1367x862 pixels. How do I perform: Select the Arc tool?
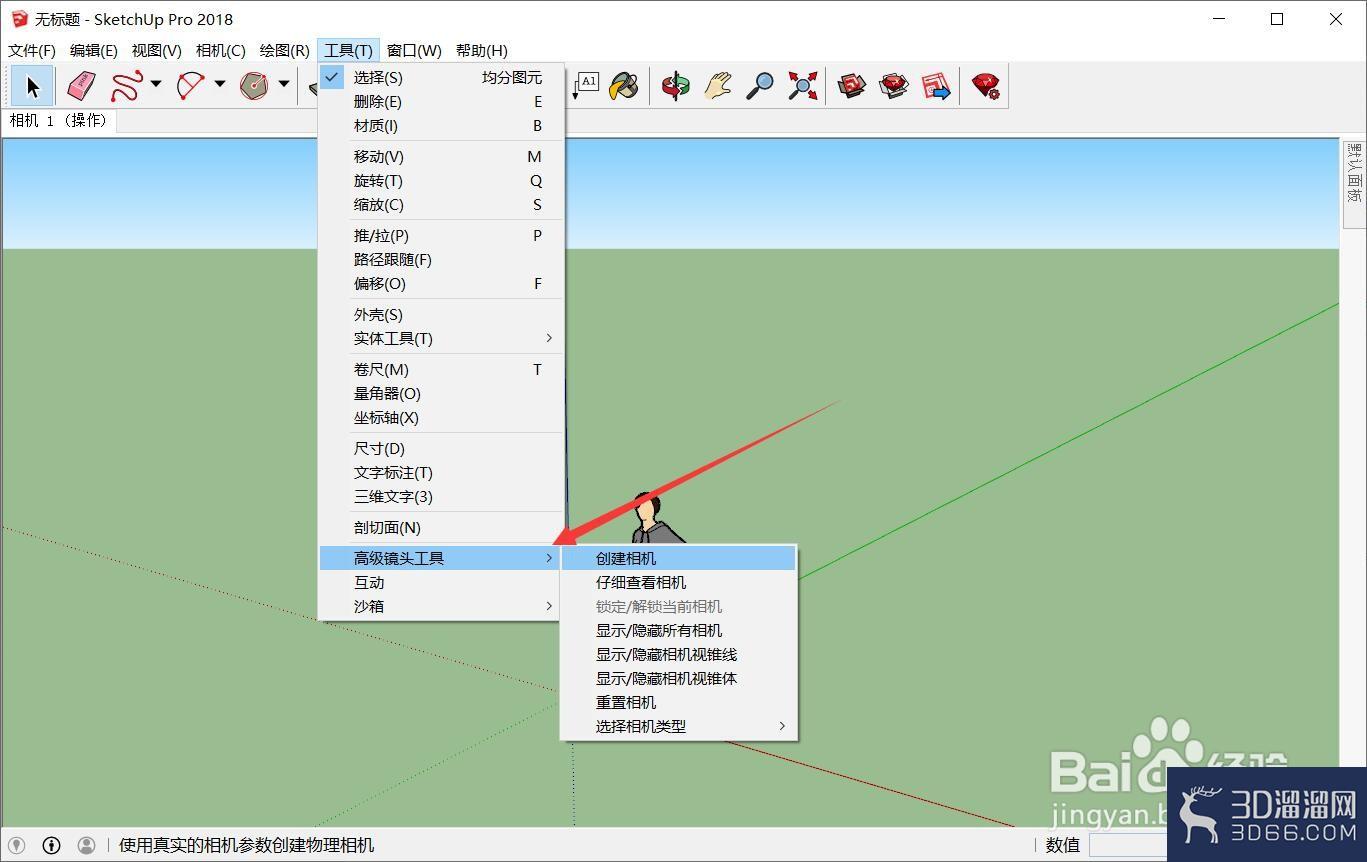click(190, 86)
